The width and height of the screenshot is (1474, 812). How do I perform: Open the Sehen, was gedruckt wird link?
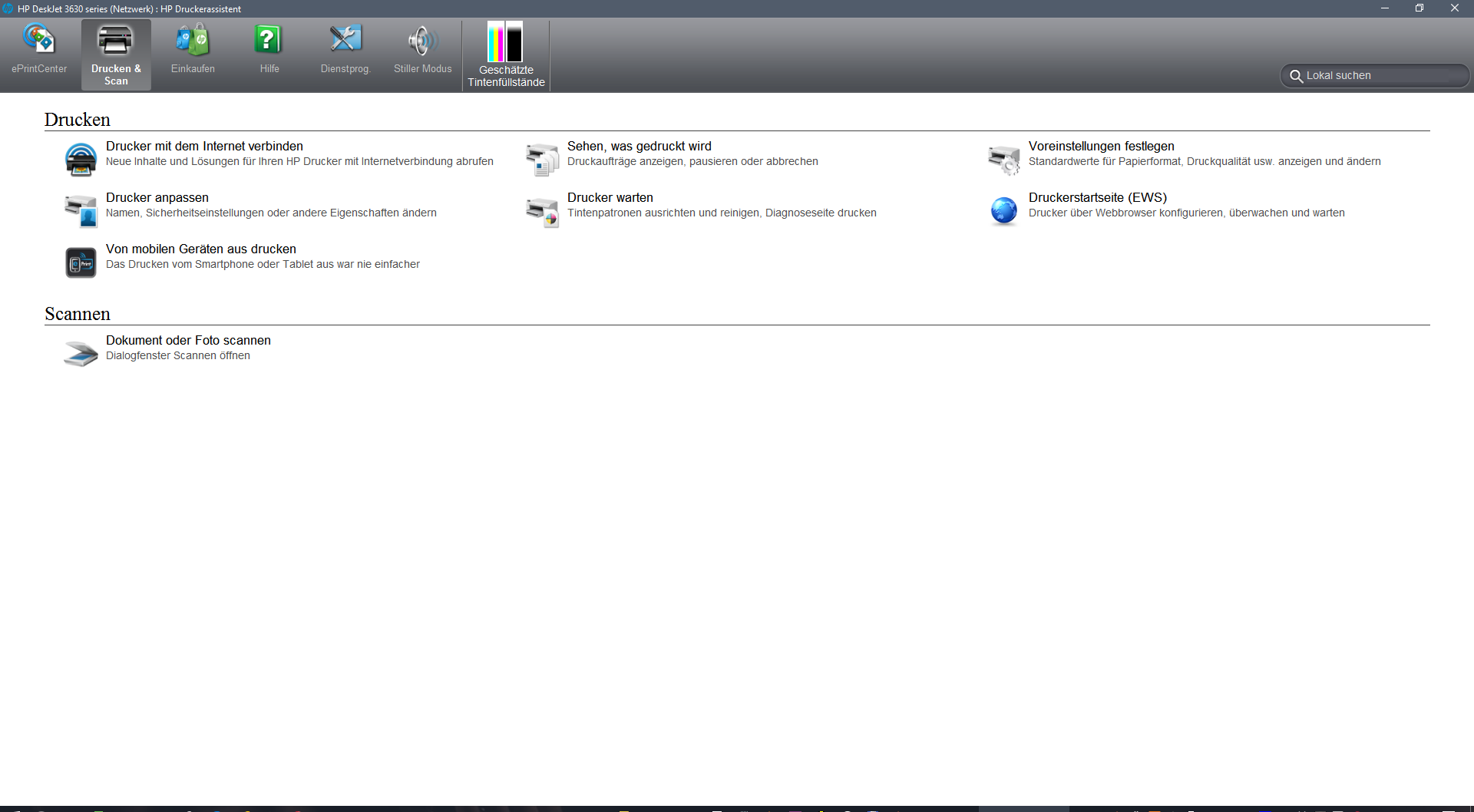pyautogui.click(x=639, y=146)
